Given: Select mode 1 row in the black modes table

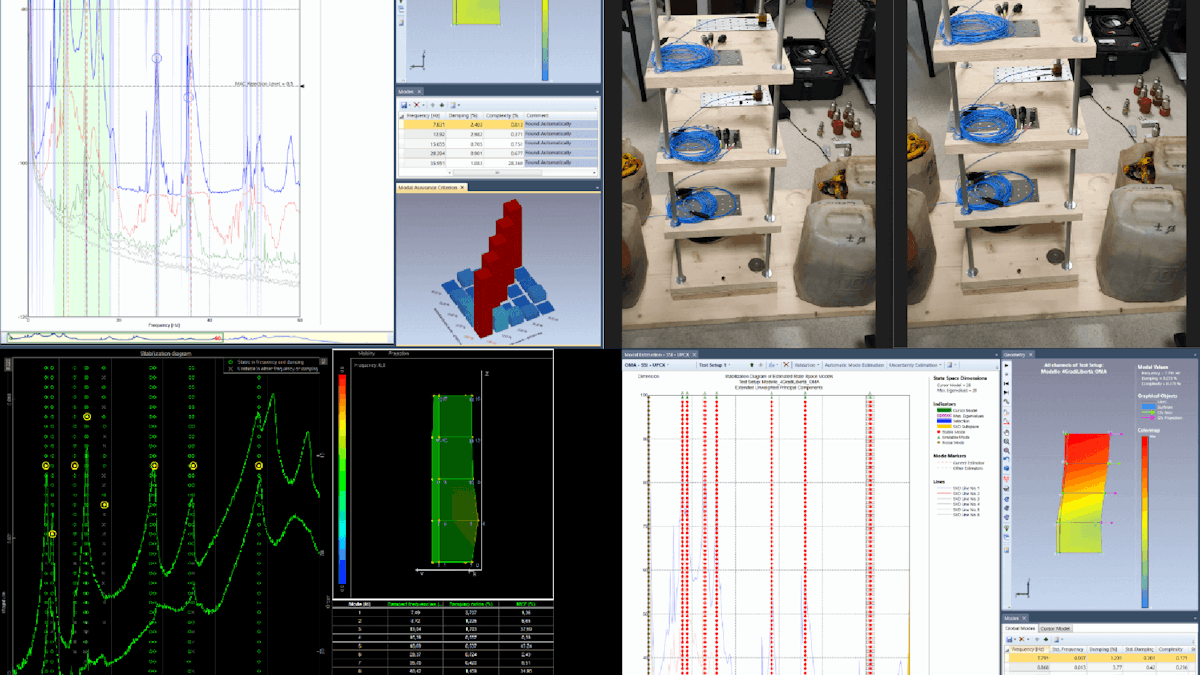Looking at the screenshot, I should click(442, 613).
